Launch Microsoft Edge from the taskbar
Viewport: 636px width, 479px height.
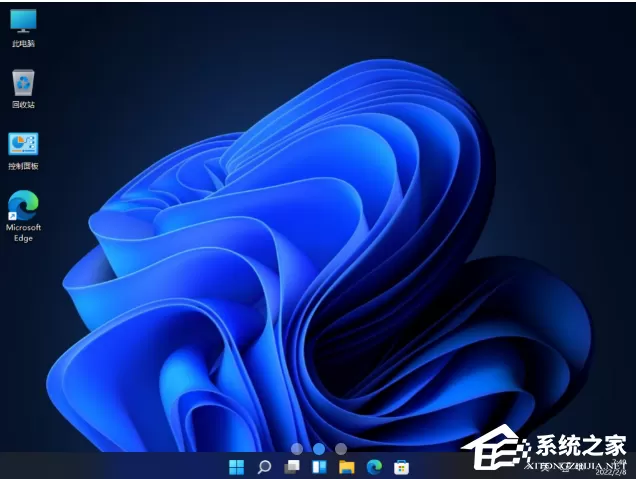(374, 467)
